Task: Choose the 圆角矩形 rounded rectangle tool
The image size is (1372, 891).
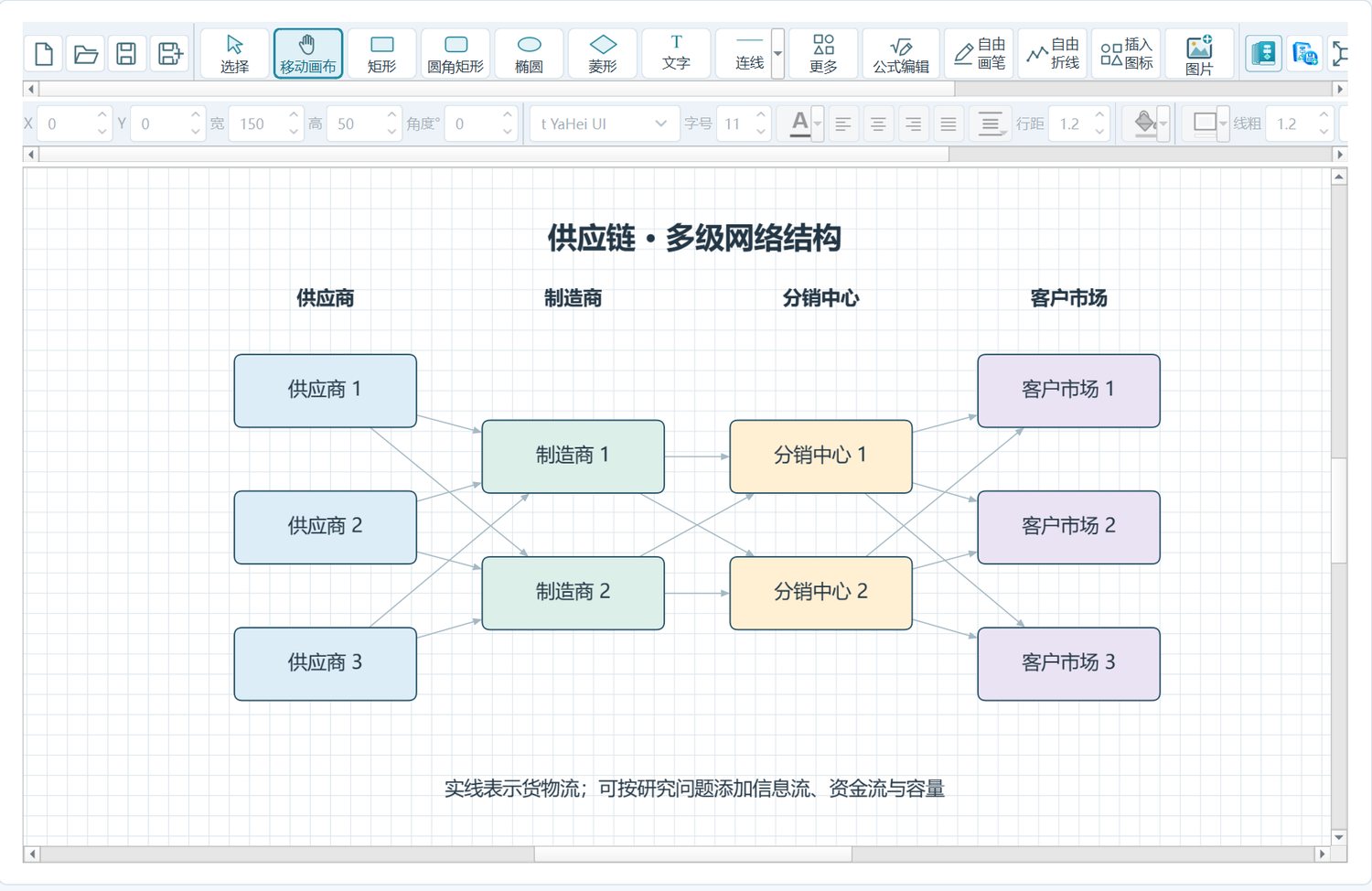Action: pyautogui.click(x=456, y=54)
